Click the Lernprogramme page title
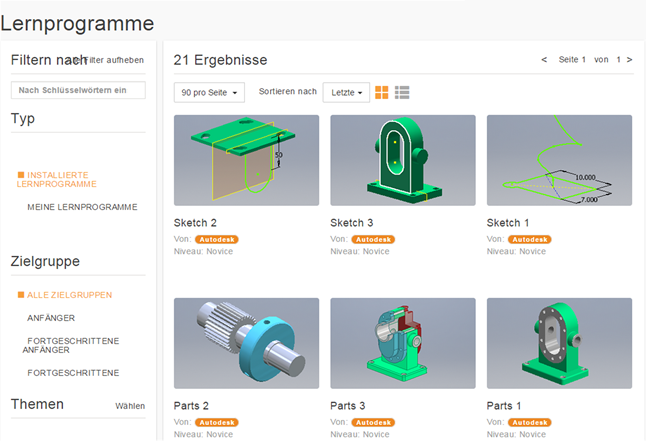 click(x=77, y=23)
